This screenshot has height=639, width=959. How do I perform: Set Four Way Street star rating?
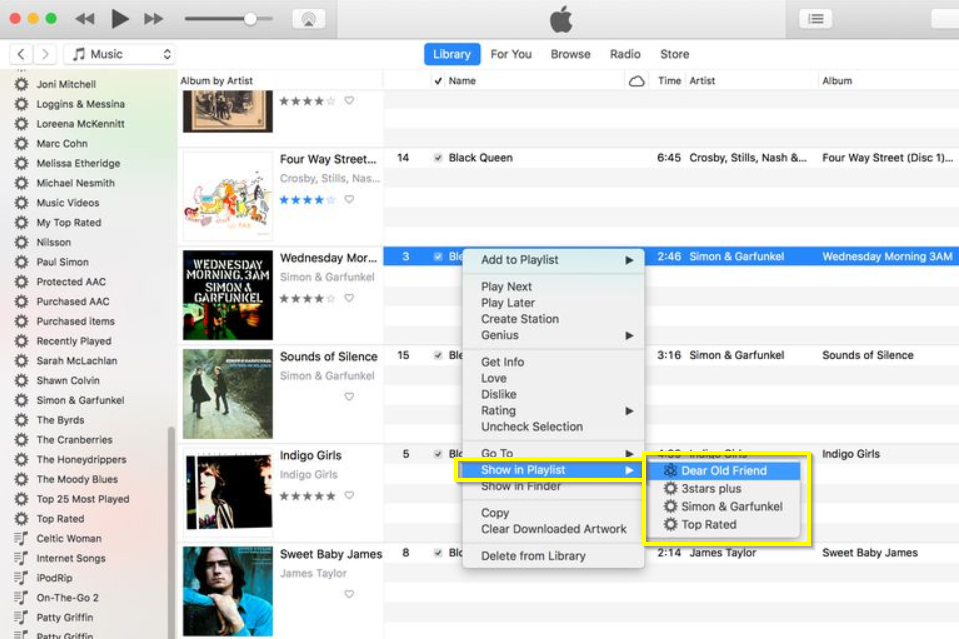(x=307, y=200)
